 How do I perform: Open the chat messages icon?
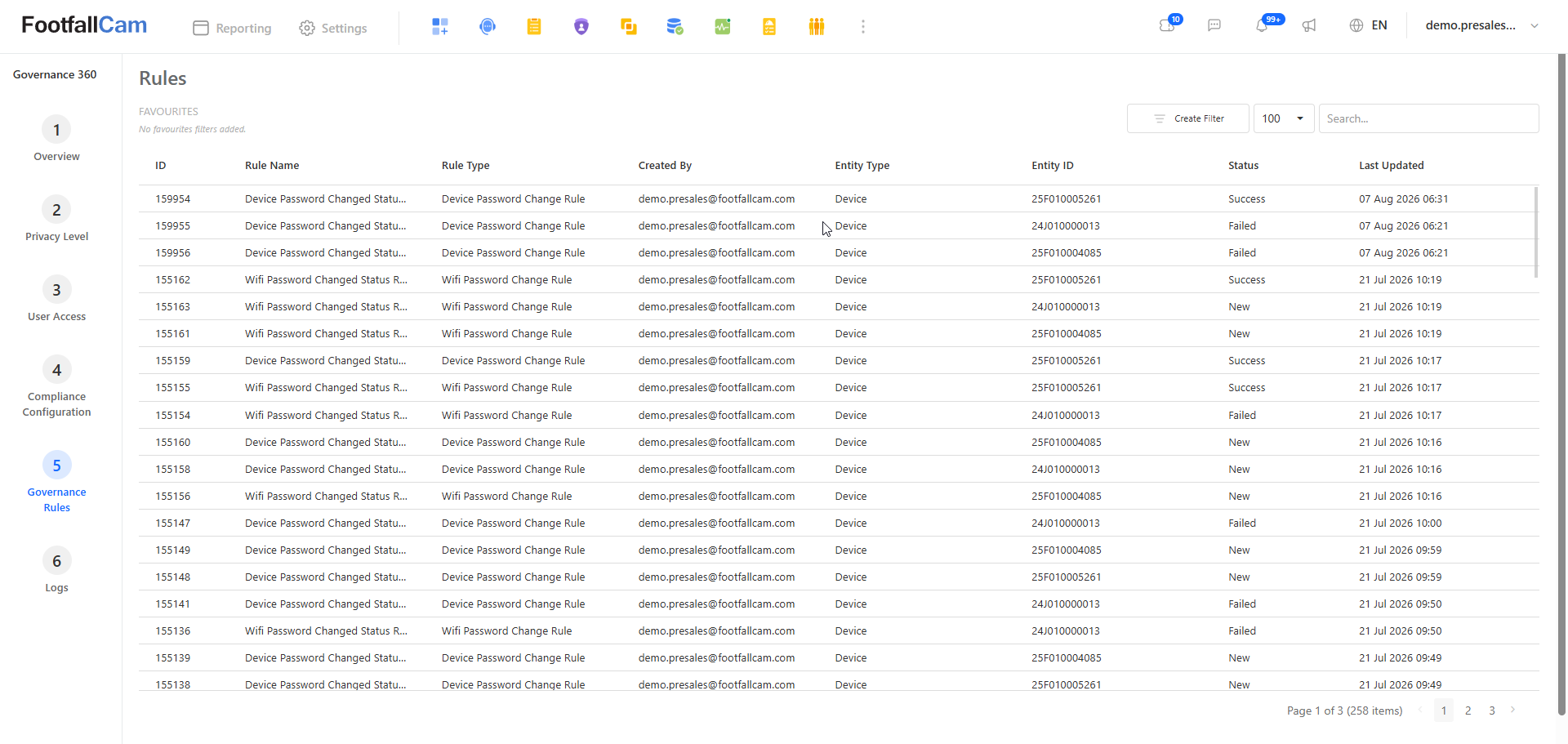[x=1214, y=25]
